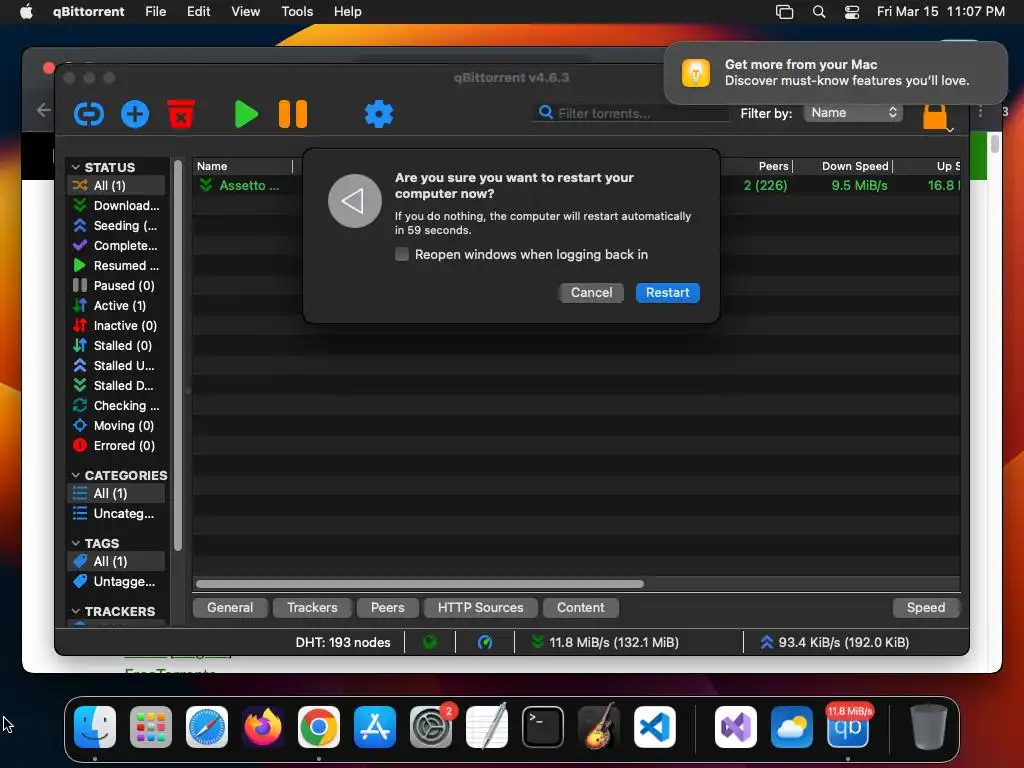Collapse the CATEGORIES section
Viewport: 1024px width, 768px height.
[76, 475]
